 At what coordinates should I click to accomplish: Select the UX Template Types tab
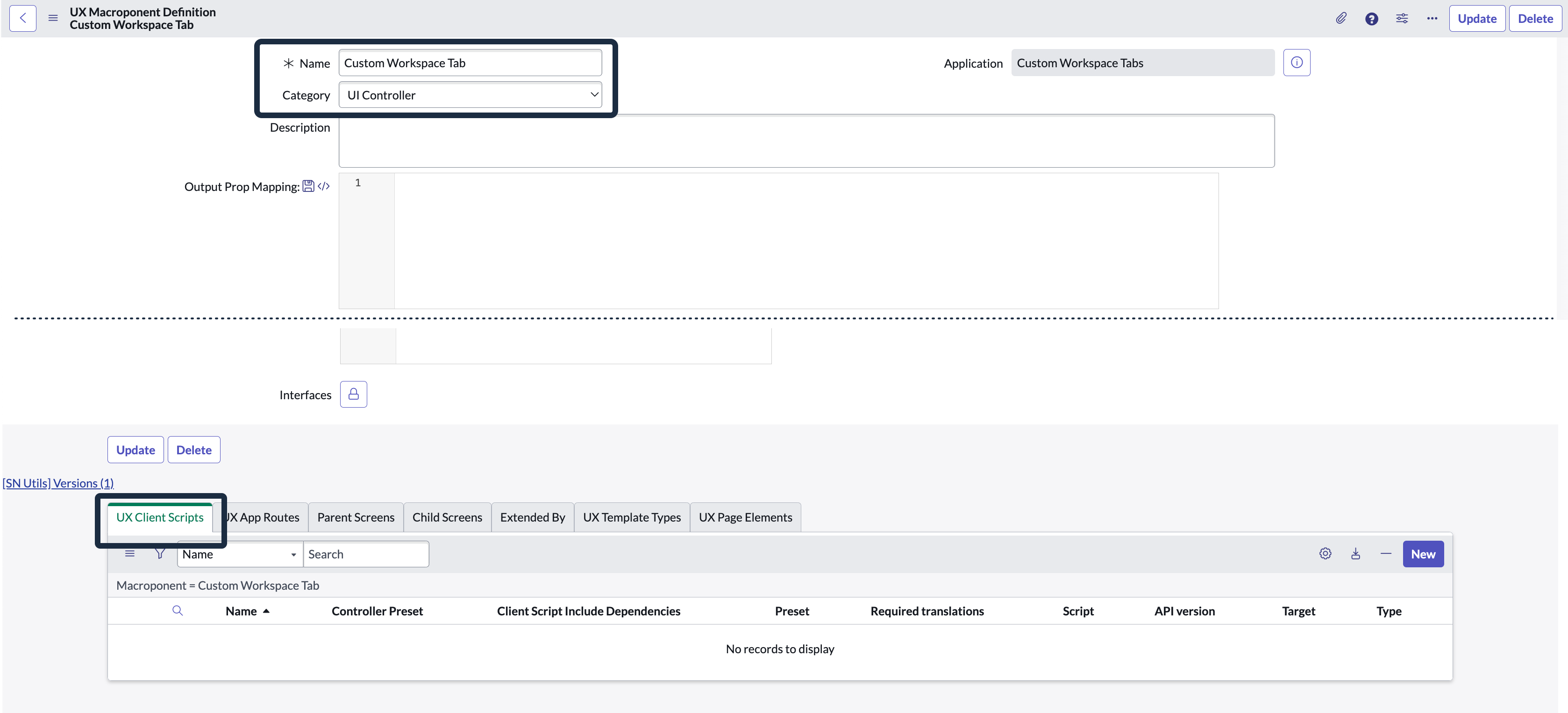[x=631, y=516]
